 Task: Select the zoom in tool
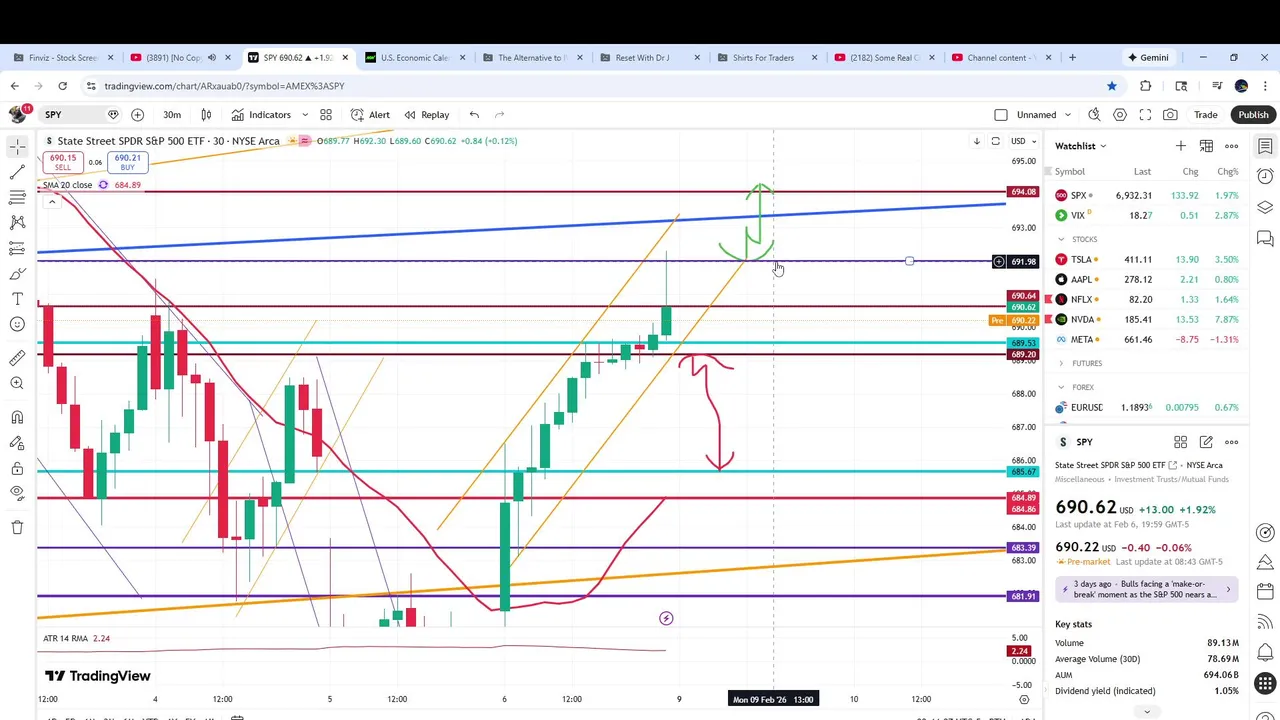(17, 383)
